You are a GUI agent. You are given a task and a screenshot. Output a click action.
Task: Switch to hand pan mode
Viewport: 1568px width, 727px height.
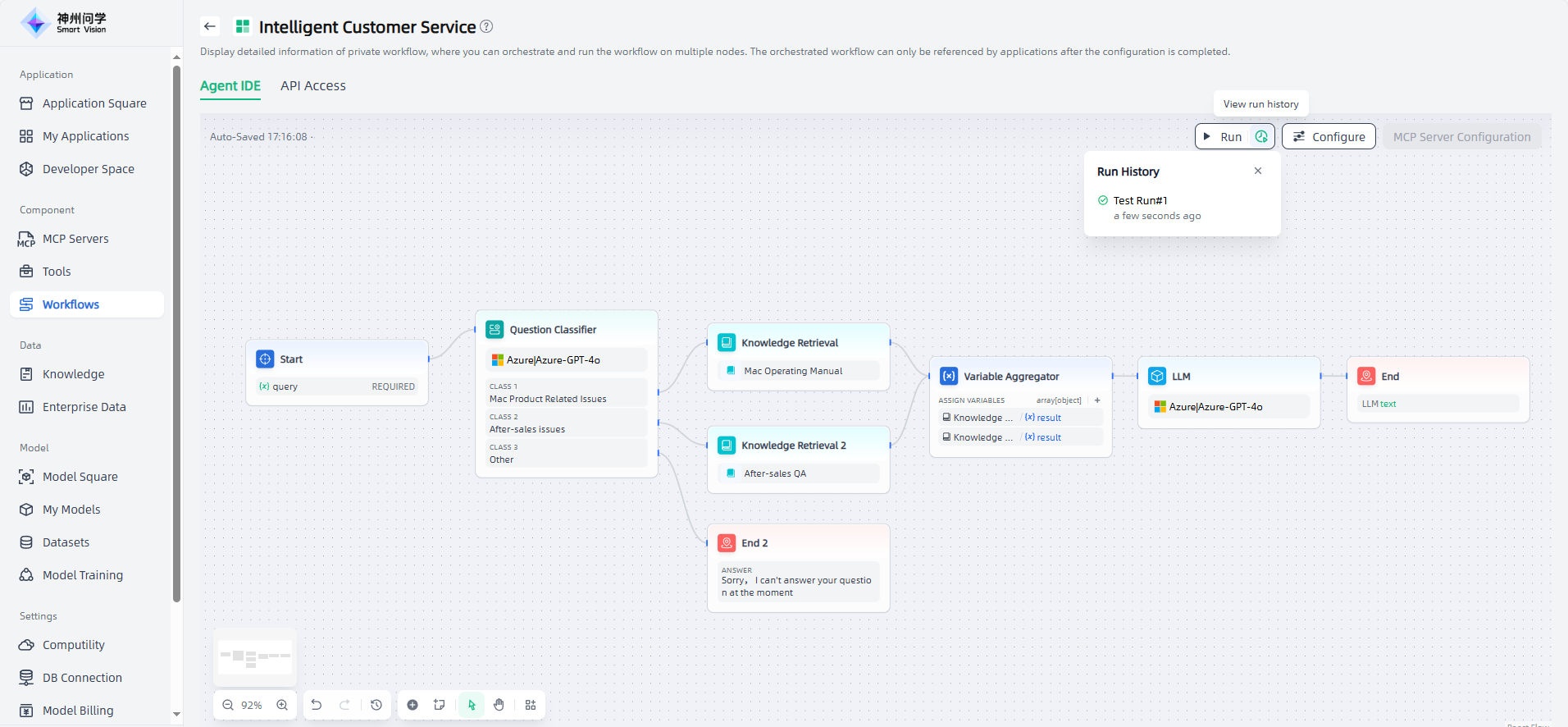[499, 705]
